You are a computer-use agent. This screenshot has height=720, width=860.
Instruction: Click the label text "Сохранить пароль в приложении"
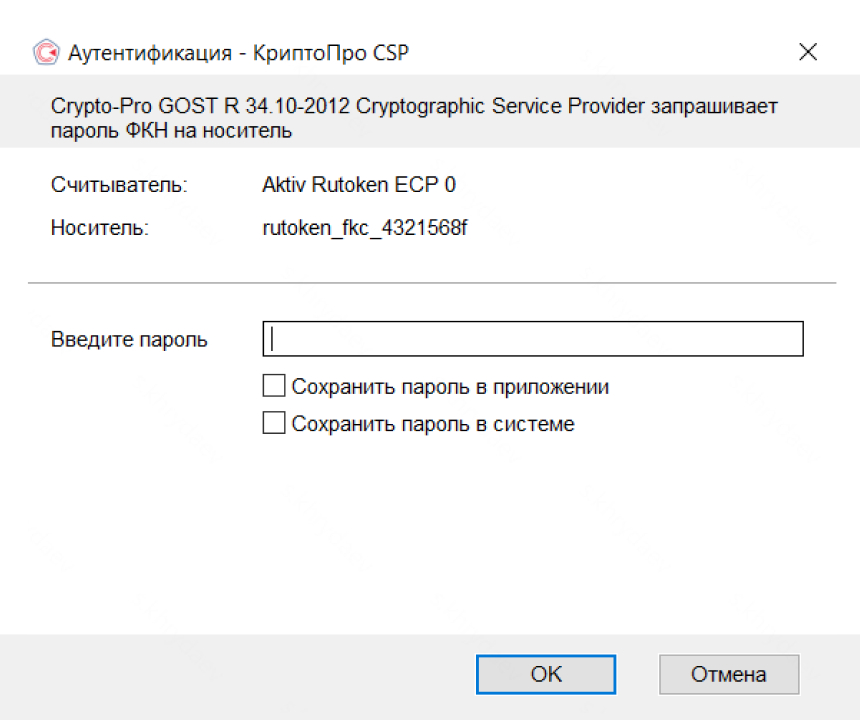(x=450, y=386)
